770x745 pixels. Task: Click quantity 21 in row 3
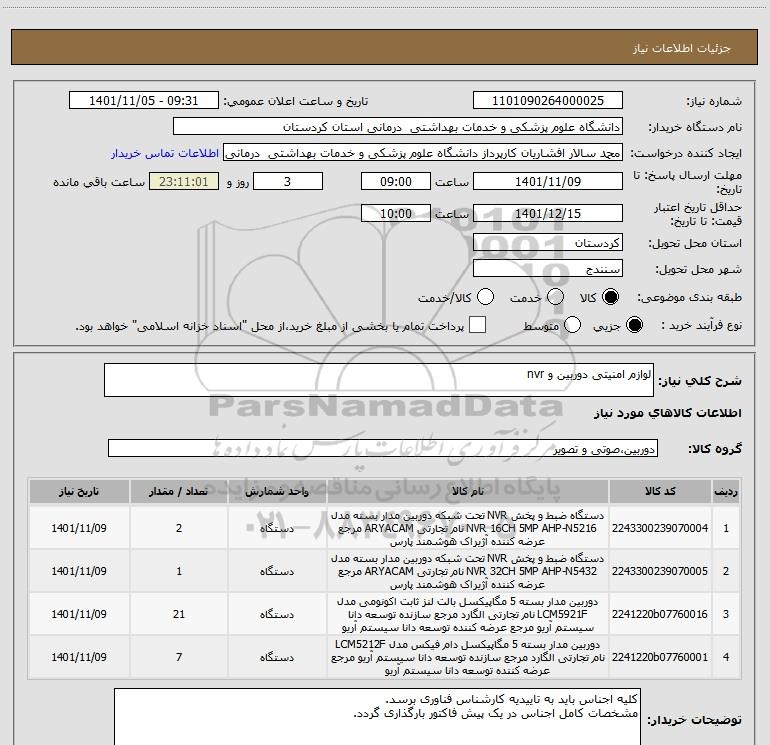pyautogui.click(x=179, y=614)
